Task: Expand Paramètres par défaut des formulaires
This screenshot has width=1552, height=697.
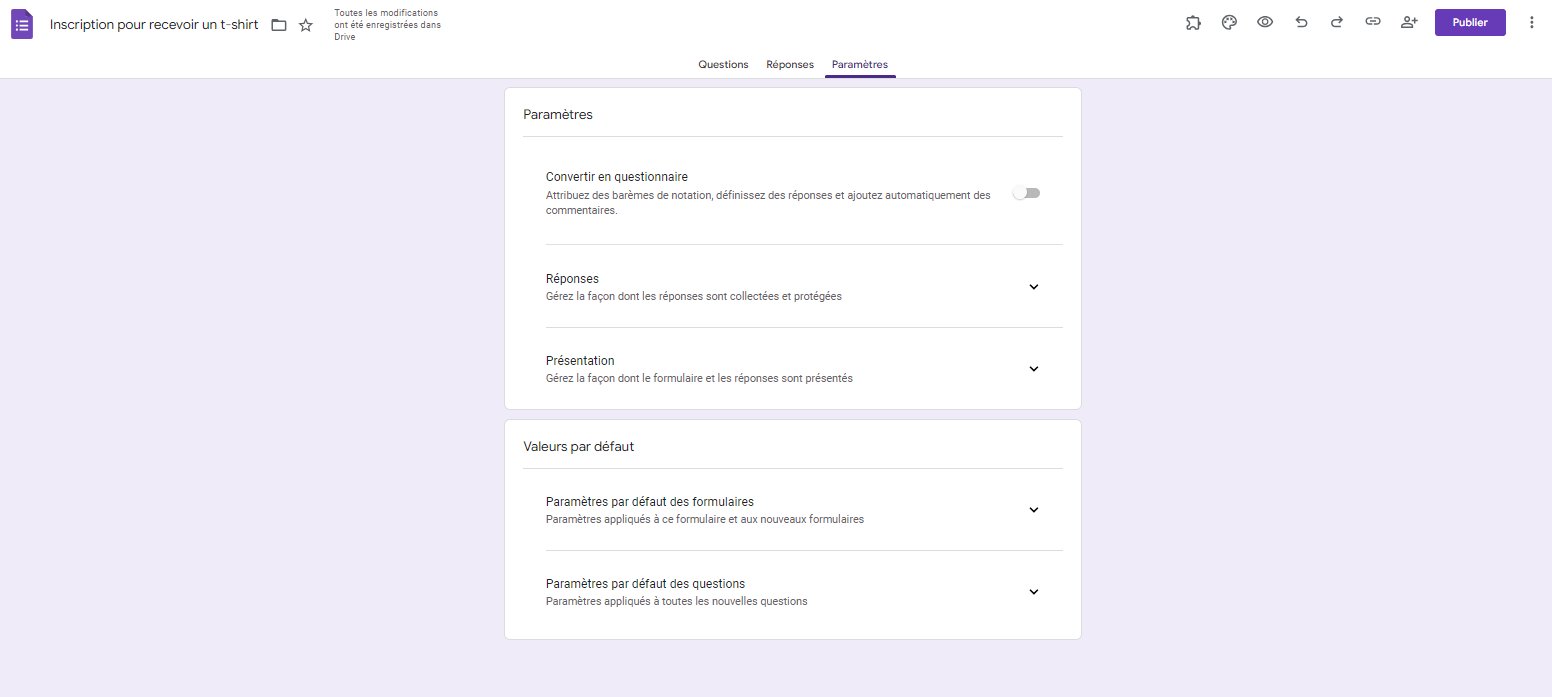Action: pyautogui.click(x=1033, y=509)
